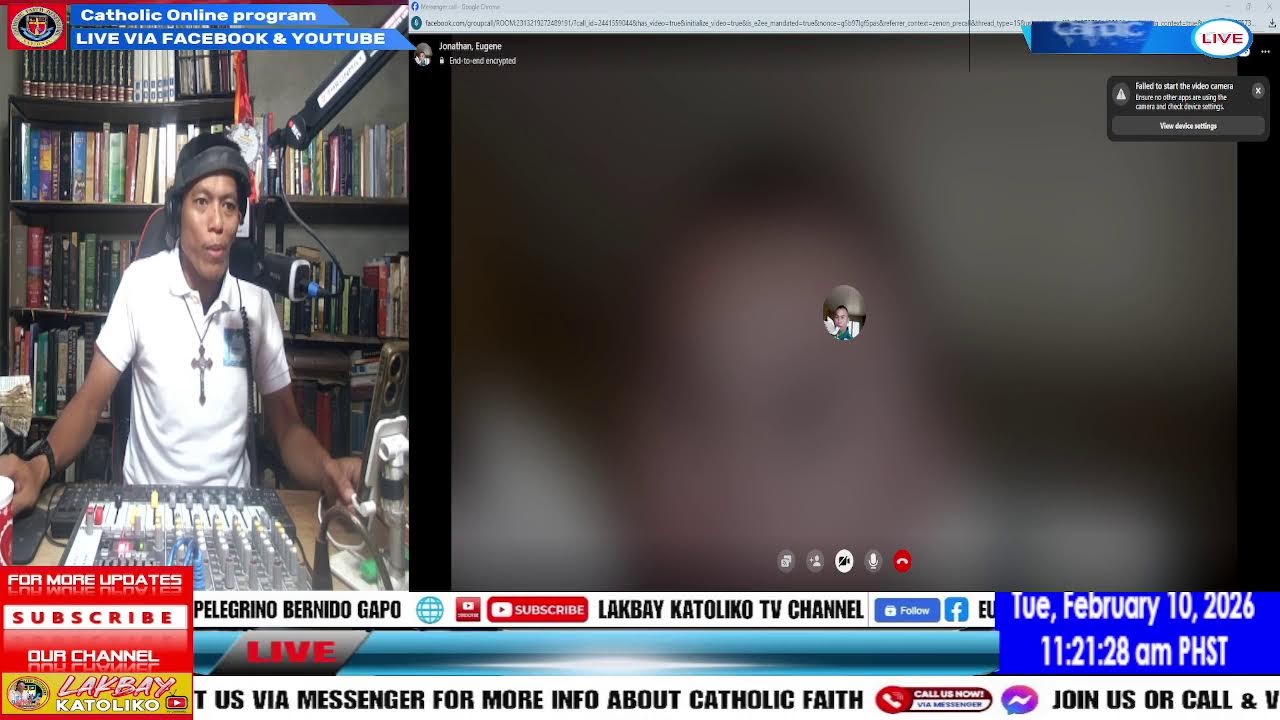Click the small YouTube icon beside the globe
The image size is (1280, 720).
(x=467, y=610)
